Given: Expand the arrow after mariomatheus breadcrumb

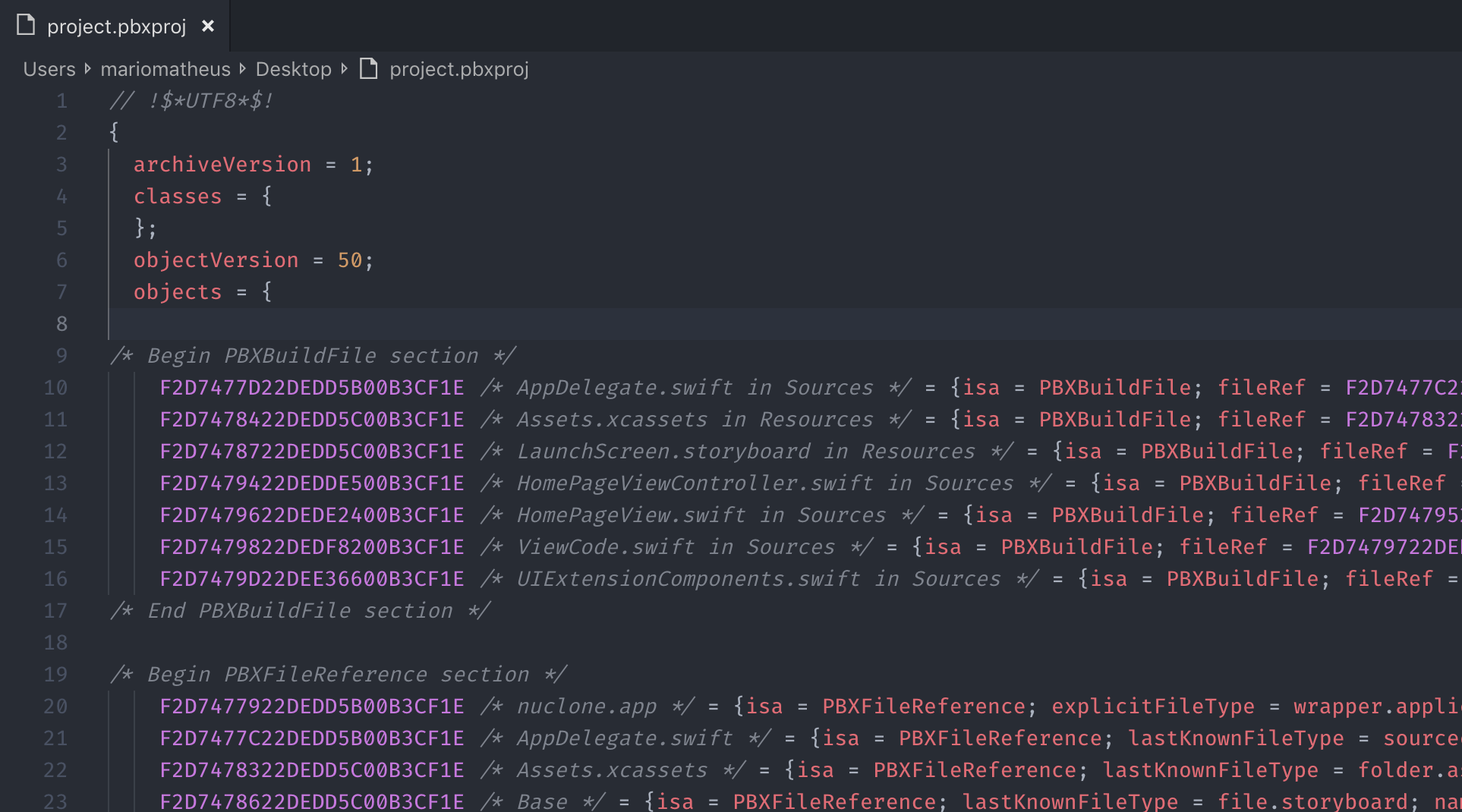Looking at the screenshot, I should tap(243, 69).
